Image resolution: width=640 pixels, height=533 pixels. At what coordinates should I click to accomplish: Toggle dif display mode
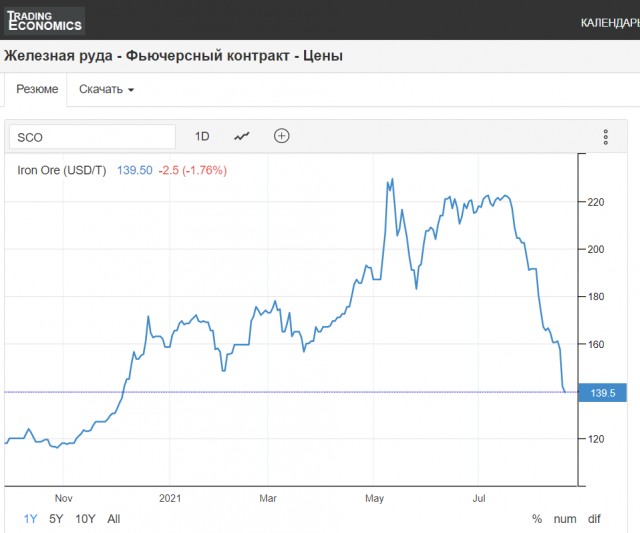point(594,519)
